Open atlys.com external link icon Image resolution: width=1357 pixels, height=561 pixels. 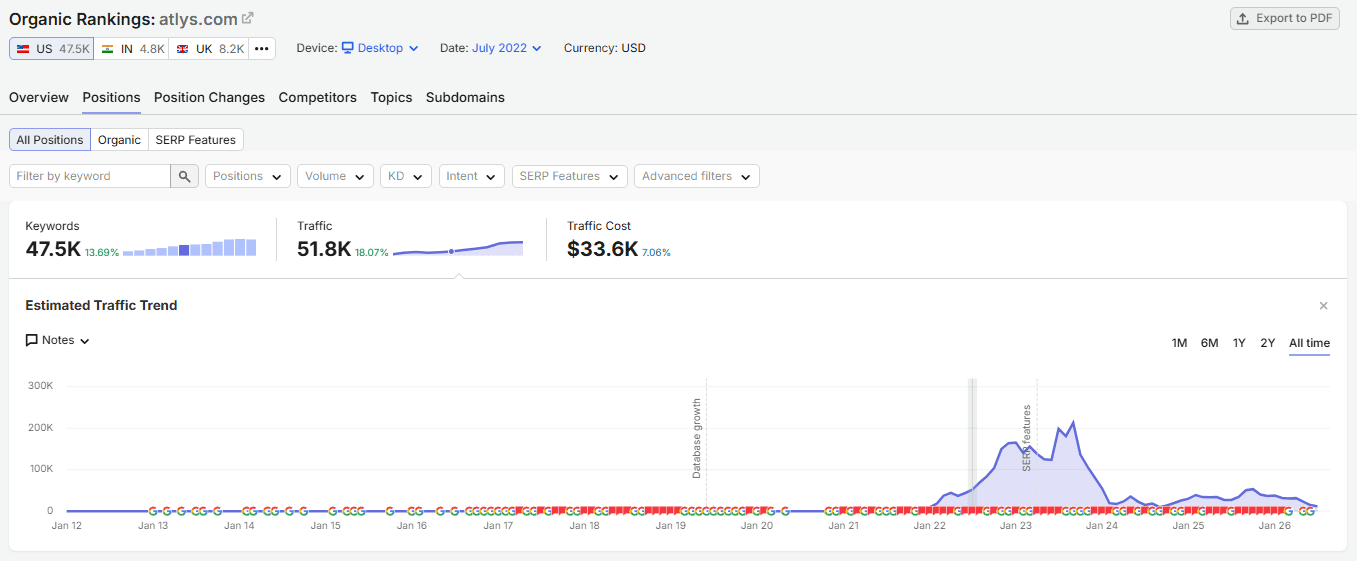(248, 18)
